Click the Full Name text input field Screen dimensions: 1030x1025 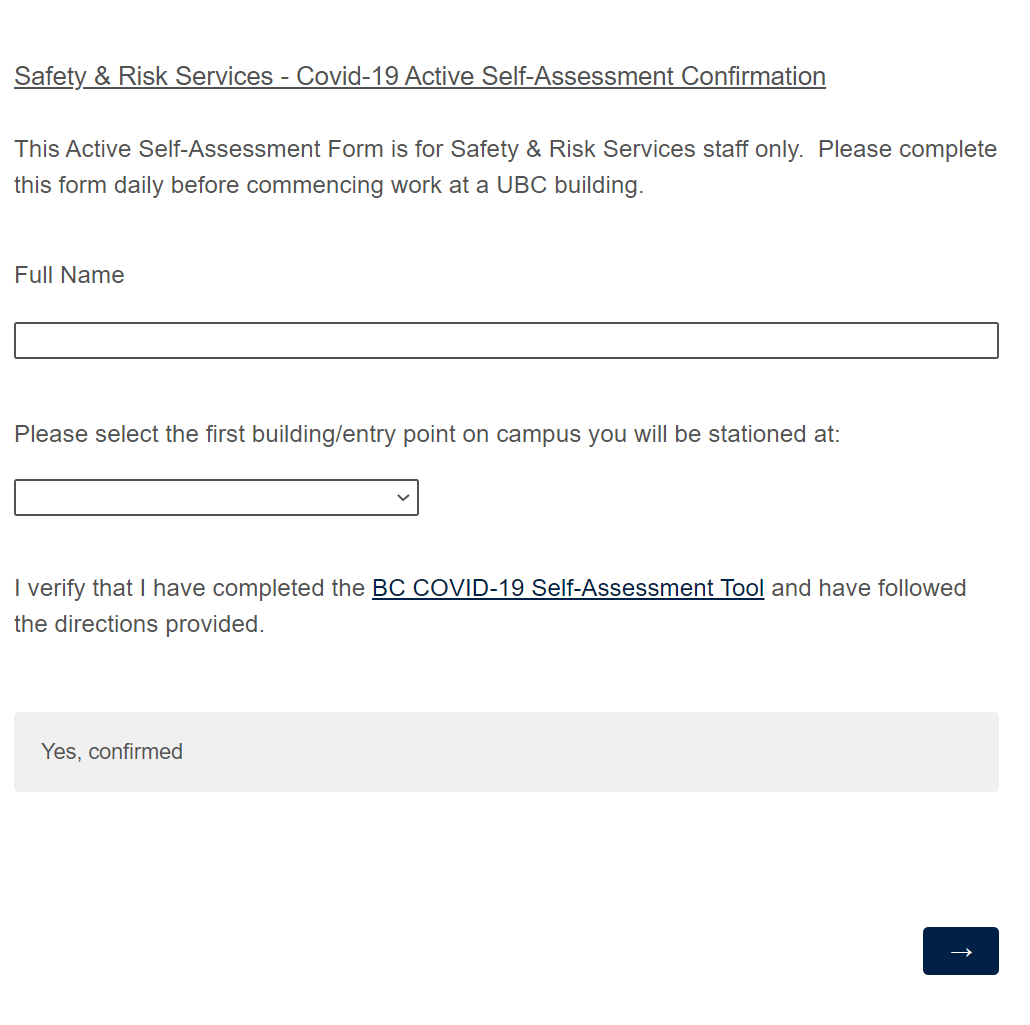pyautogui.click(x=506, y=340)
